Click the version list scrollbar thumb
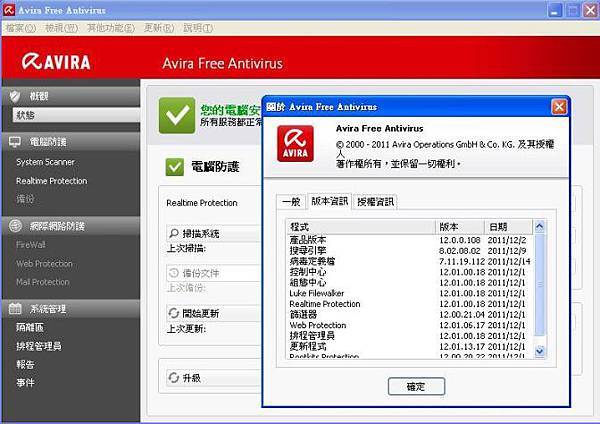This screenshot has height=424, width=600. 540,284
